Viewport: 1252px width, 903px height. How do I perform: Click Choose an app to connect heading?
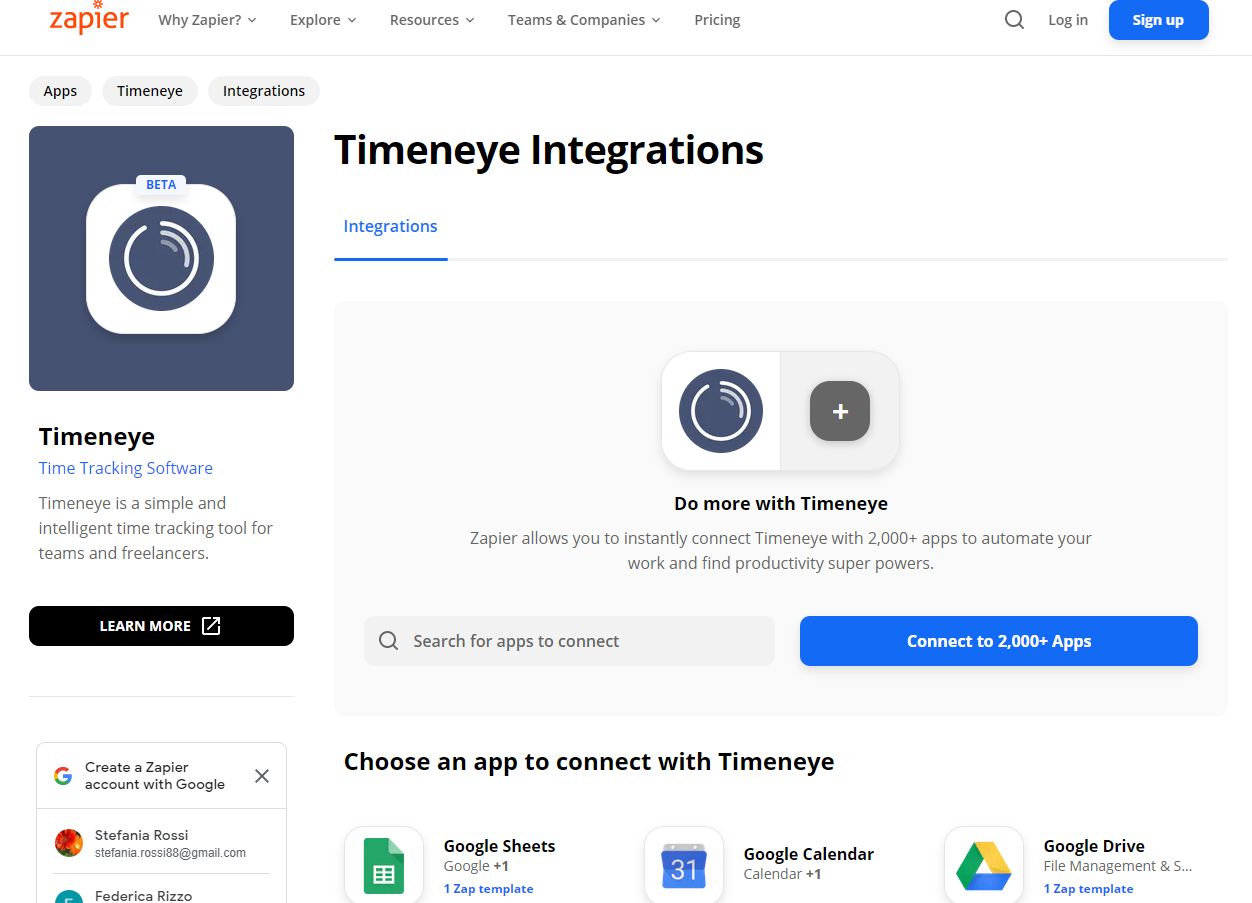[589, 762]
